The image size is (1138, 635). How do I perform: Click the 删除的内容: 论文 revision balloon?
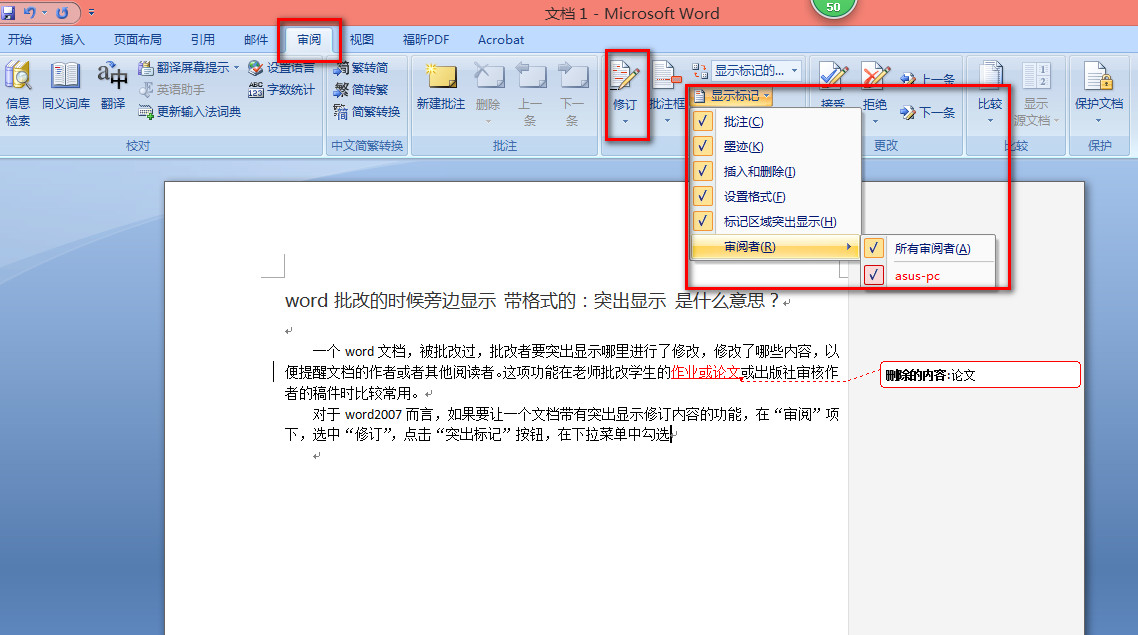[x=980, y=375]
